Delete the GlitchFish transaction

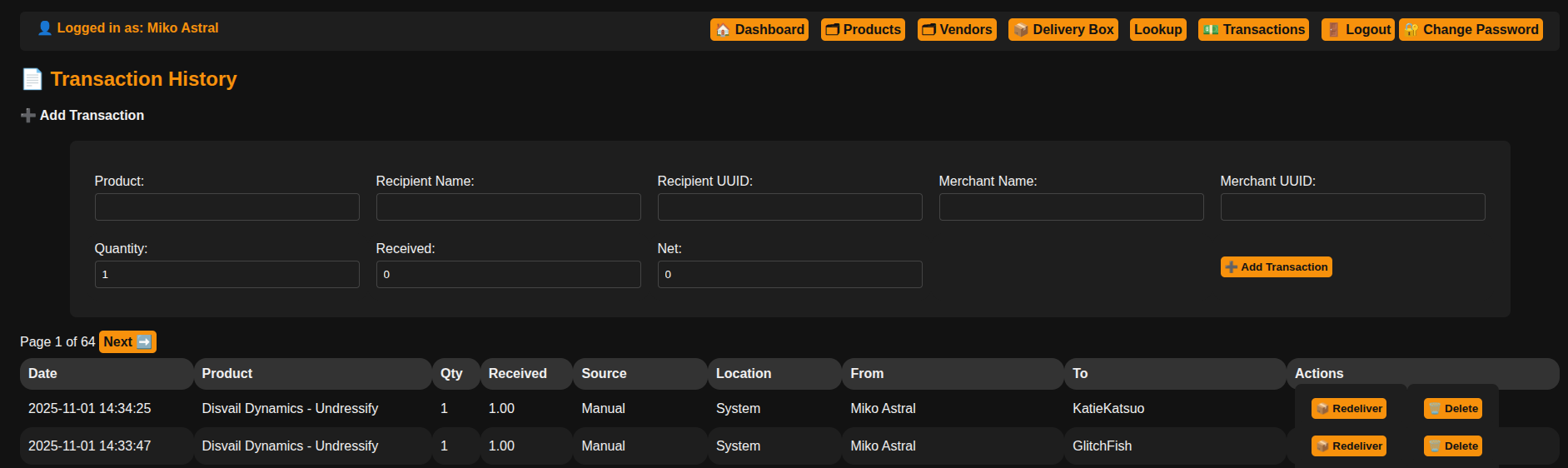[1452, 446]
